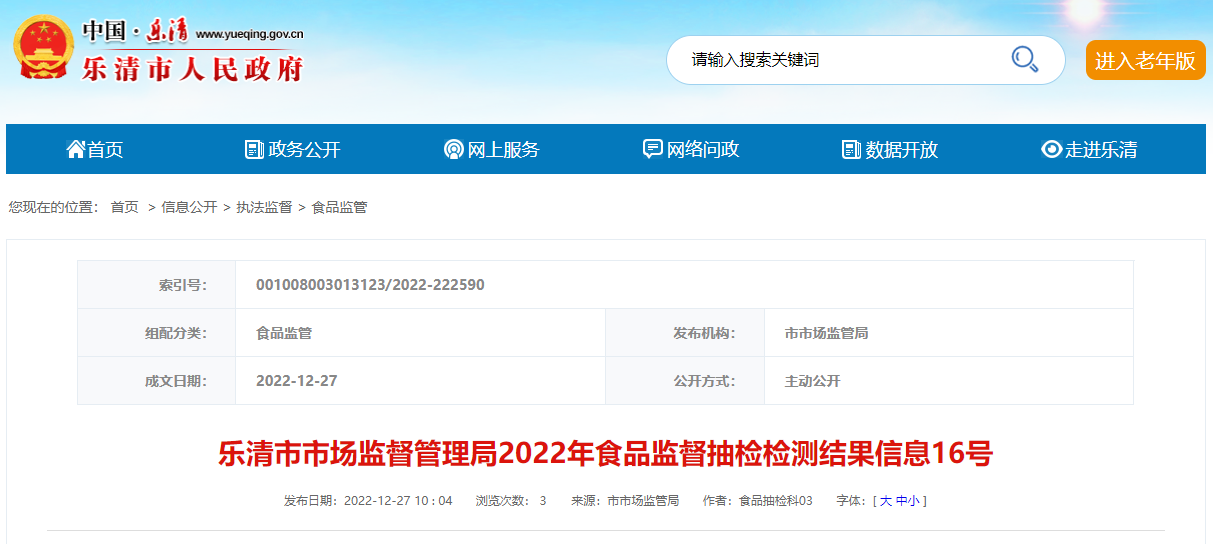
Task: Switch font size to medium (中)
Action: pyautogui.click(x=900, y=501)
